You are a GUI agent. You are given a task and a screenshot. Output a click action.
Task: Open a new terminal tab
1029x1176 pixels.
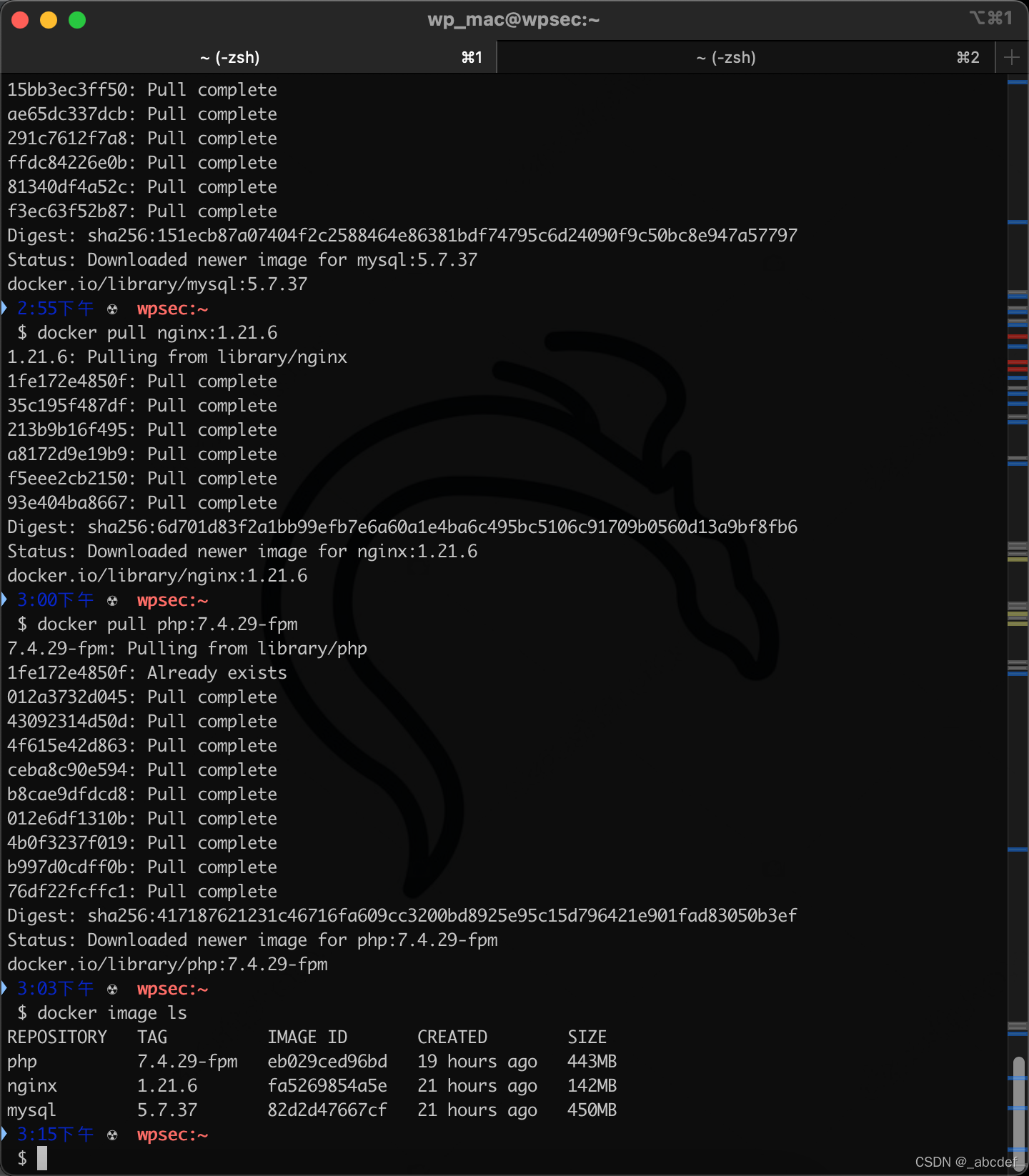pos(1011,57)
